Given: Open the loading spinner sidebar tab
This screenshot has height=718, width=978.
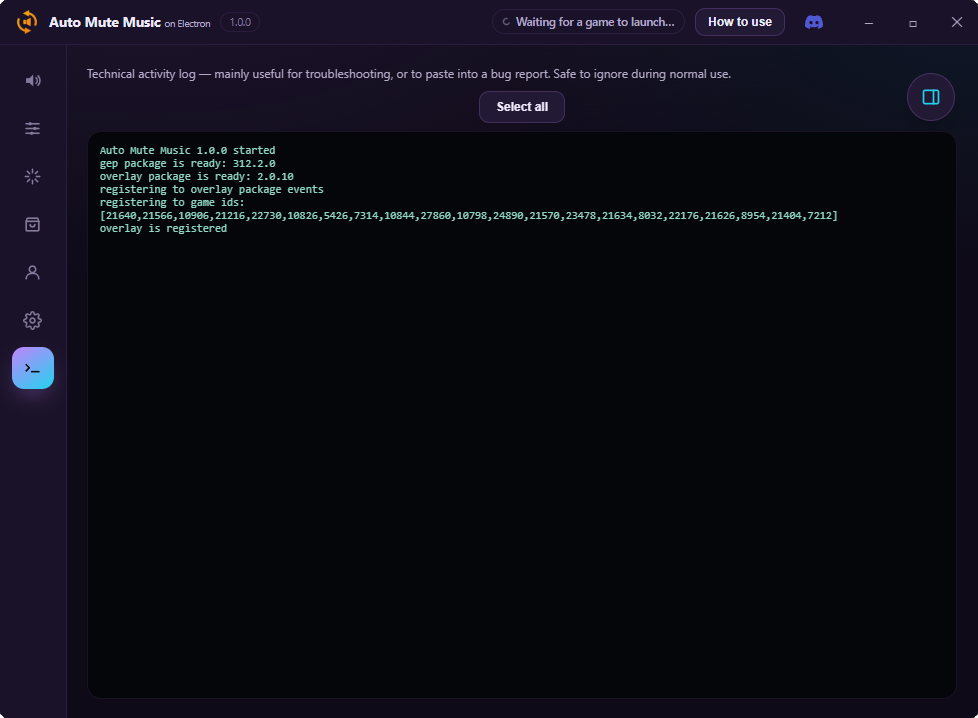Looking at the screenshot, I should pyautogui.click(x=32, y=177).
